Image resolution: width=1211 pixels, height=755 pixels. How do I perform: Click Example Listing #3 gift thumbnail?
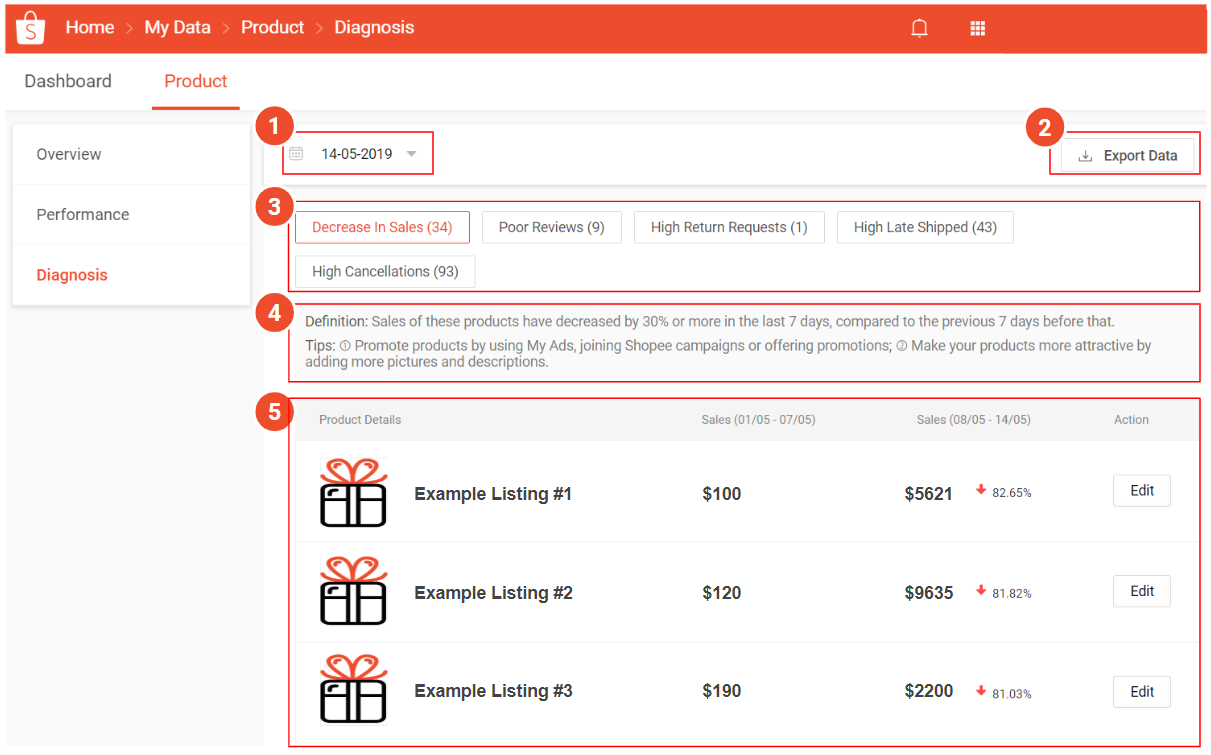[353, 690]
